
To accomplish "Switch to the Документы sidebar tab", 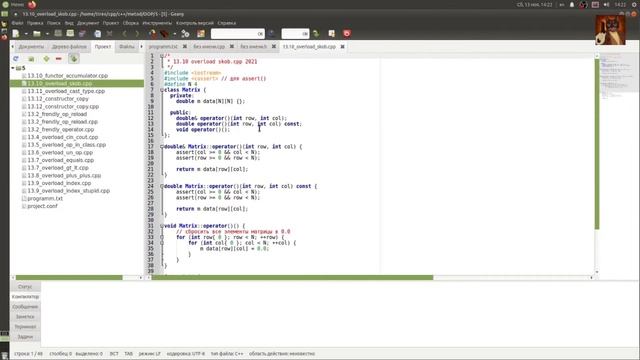I will tap(31, 47).
